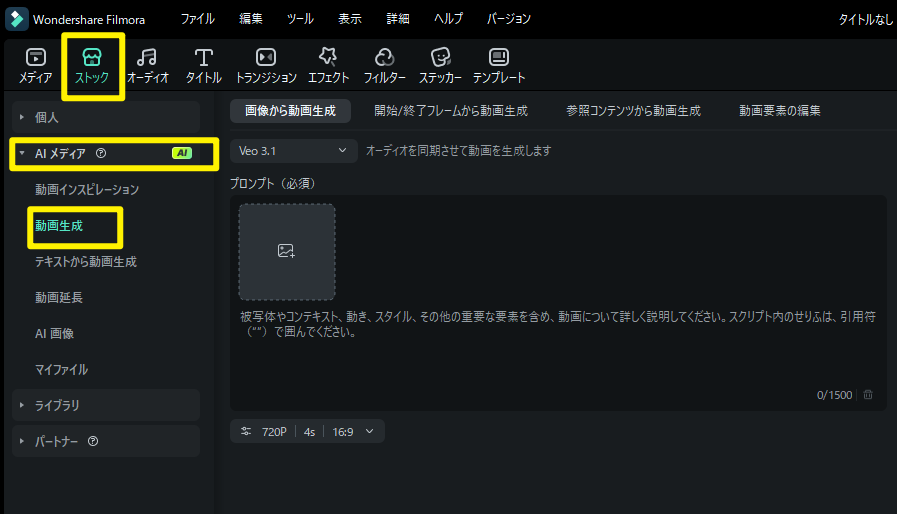Screen dimensions: 897x514
Task: Click the オーディオを同期させて動画を生成します description
Action: [x=458, y=151]
